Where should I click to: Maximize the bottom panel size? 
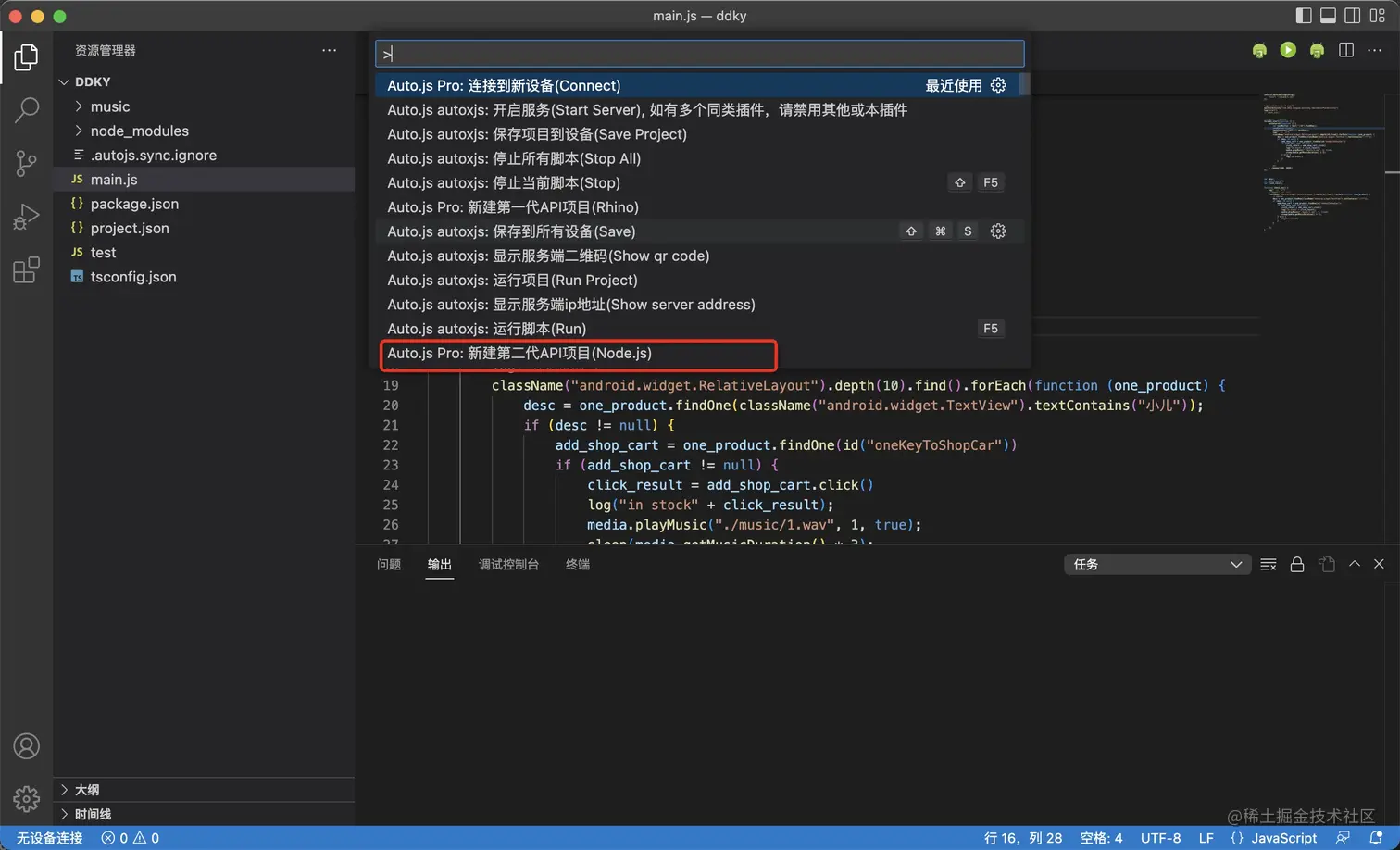[1355, 564]
